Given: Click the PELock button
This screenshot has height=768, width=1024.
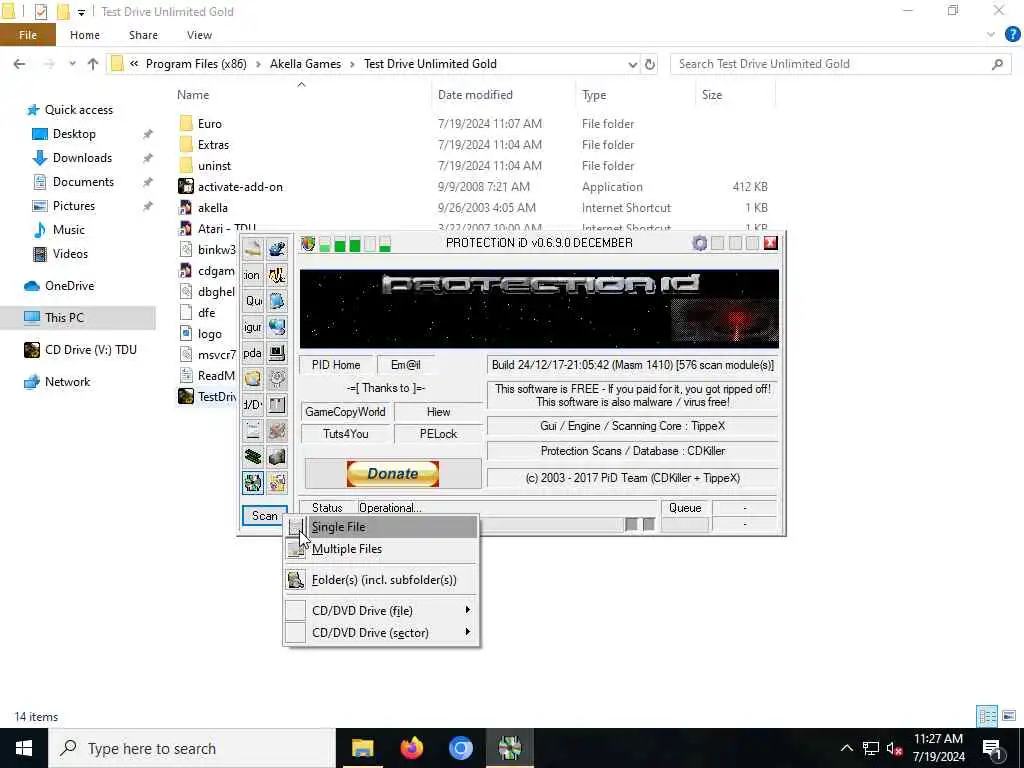Looking at the screenshot, I should pyautogui.click(x=438, y=434).
